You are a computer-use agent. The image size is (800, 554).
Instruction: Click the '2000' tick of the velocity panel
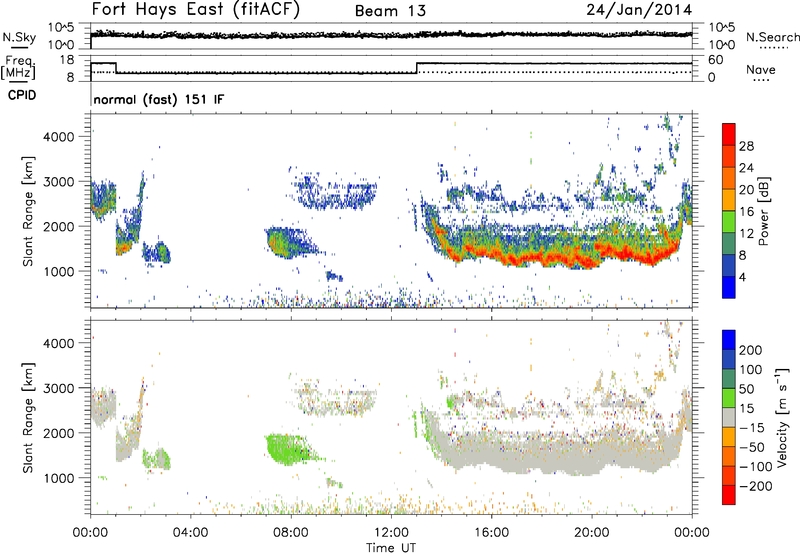[59, 433]
